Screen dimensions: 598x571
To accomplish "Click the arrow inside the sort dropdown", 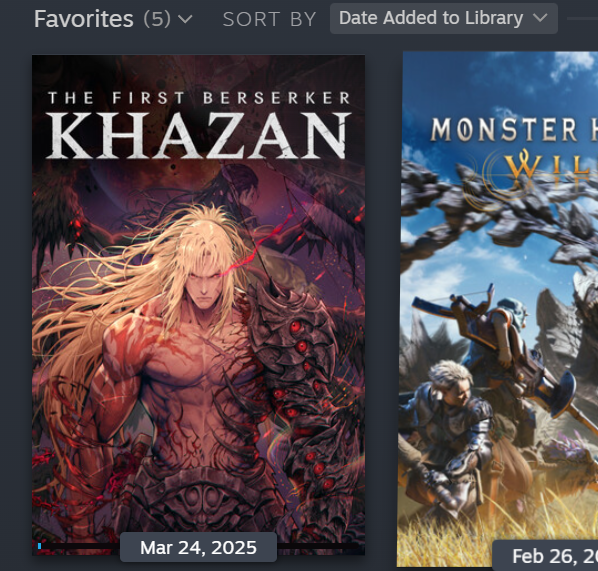I will tap(540, 18).
